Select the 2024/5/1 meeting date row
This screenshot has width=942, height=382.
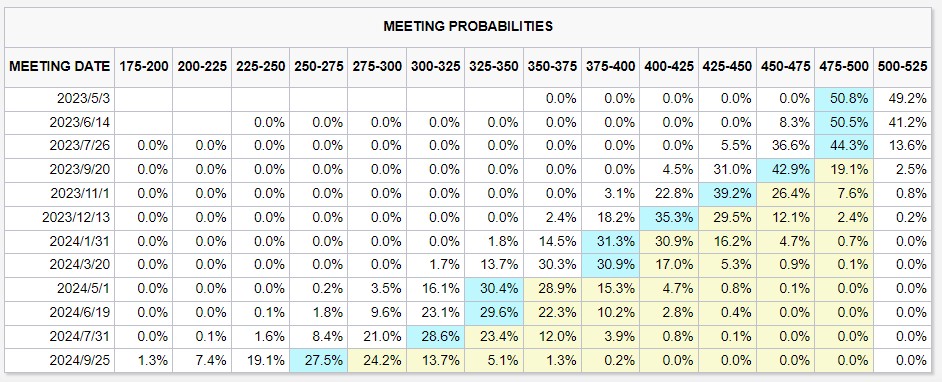pos(468,289)
